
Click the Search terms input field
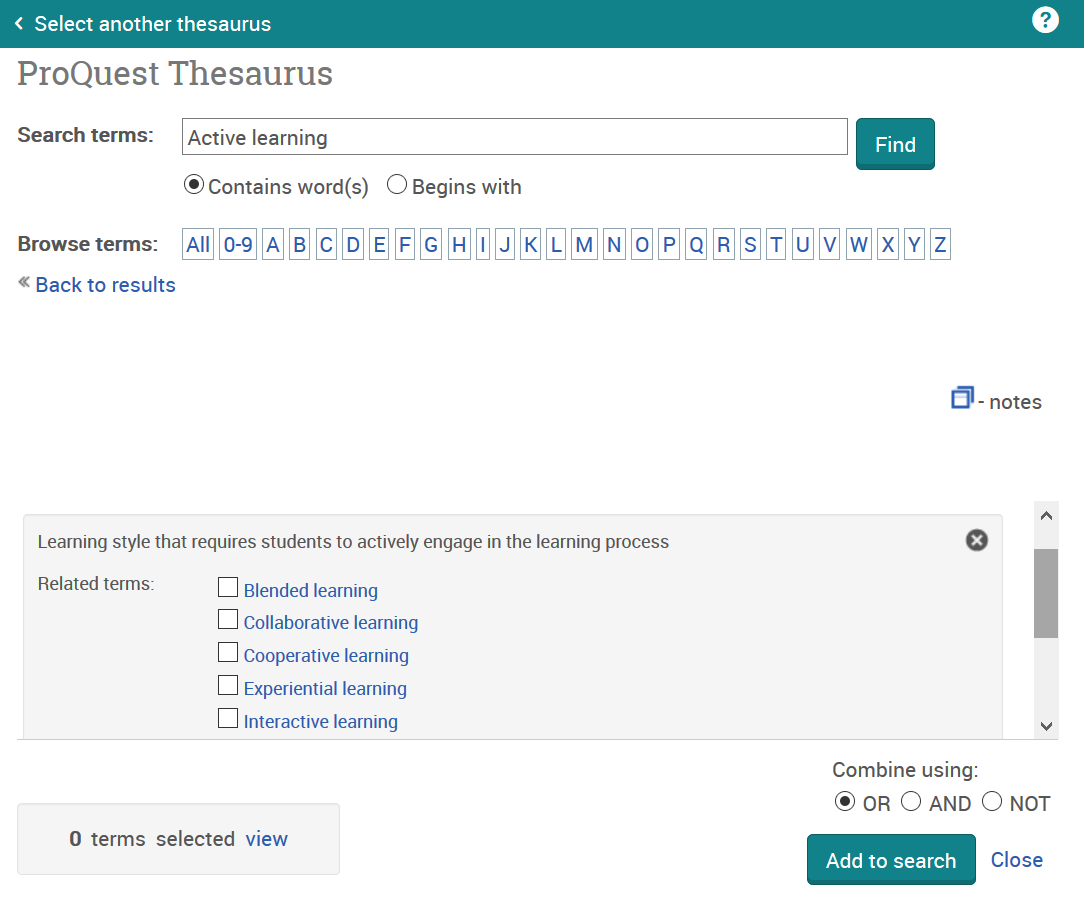coord(514,137)
